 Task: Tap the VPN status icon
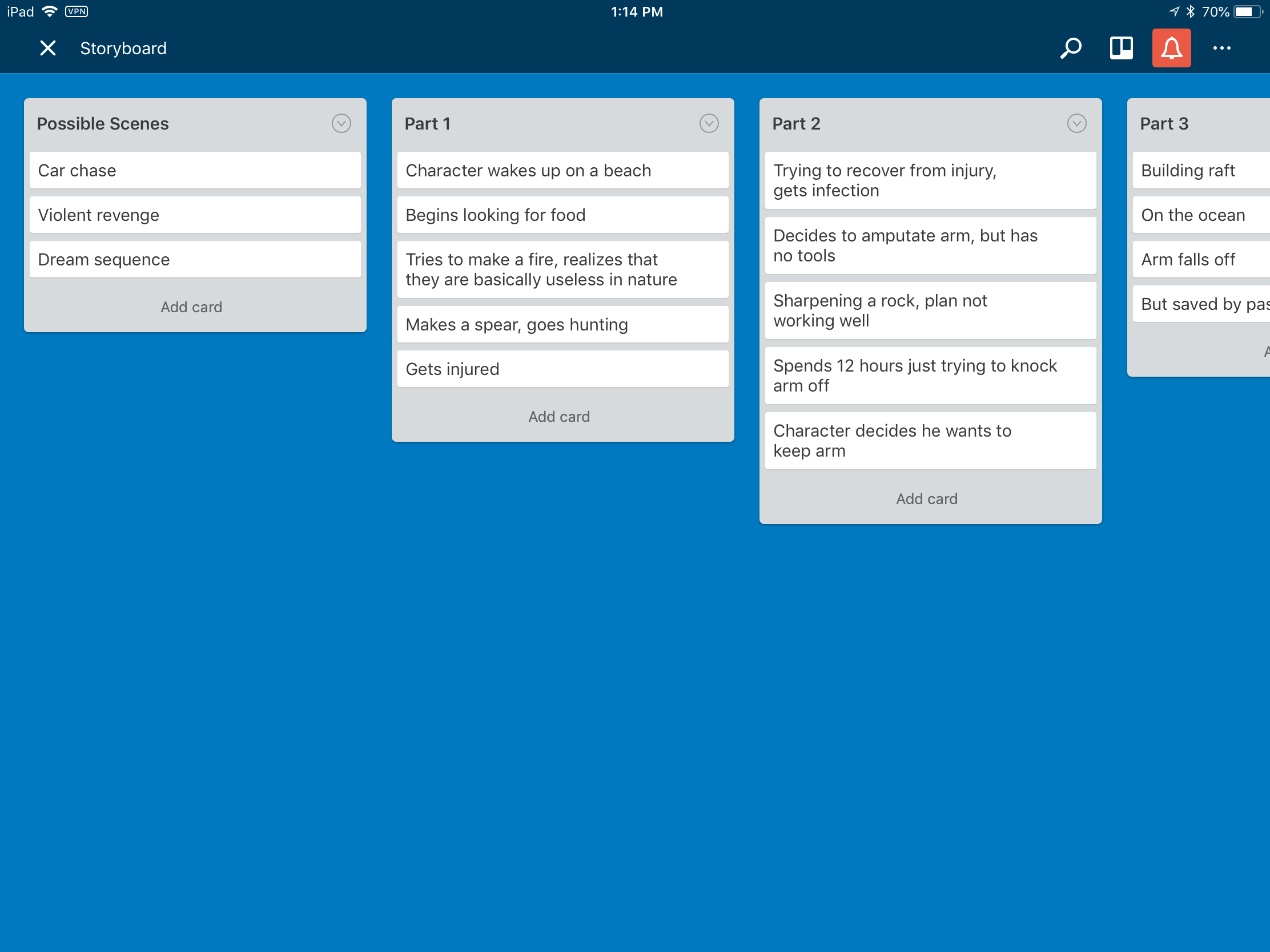77,11
